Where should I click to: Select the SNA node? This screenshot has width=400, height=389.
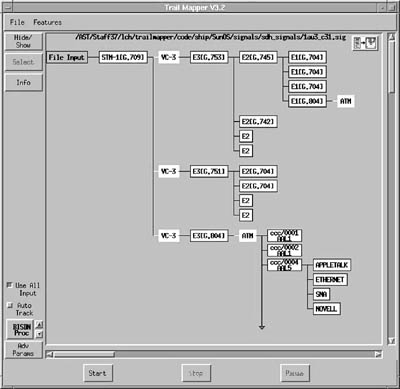321,294
